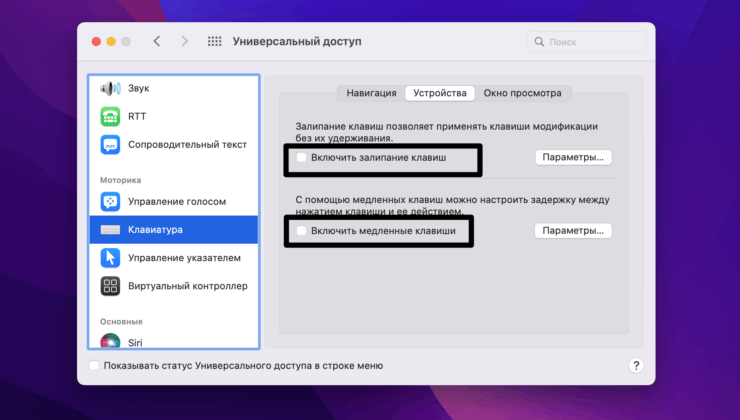Click the Звук speaker icon in sidebar

pos(110,88)
